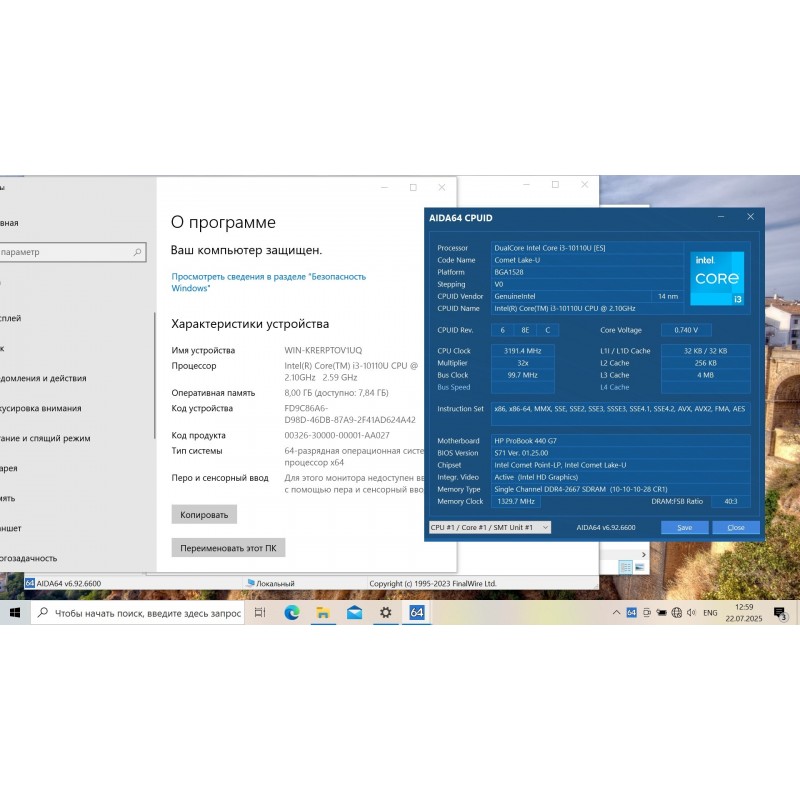Open the CPU #1 / Core #1 dropdown
Screen dimensions: 800x800
(x=490, y=528)
